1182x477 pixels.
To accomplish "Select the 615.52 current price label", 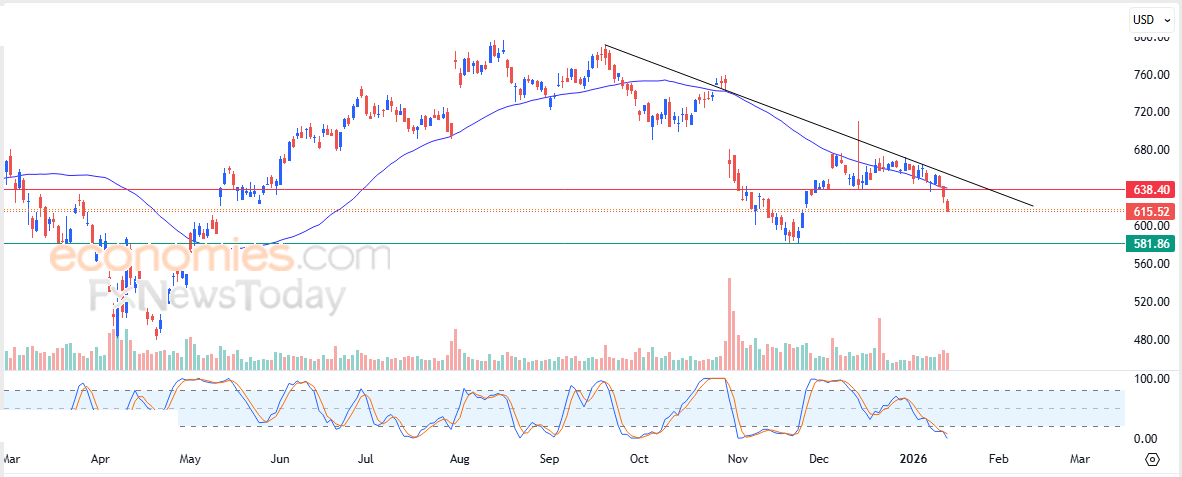I will (1150, 211).
